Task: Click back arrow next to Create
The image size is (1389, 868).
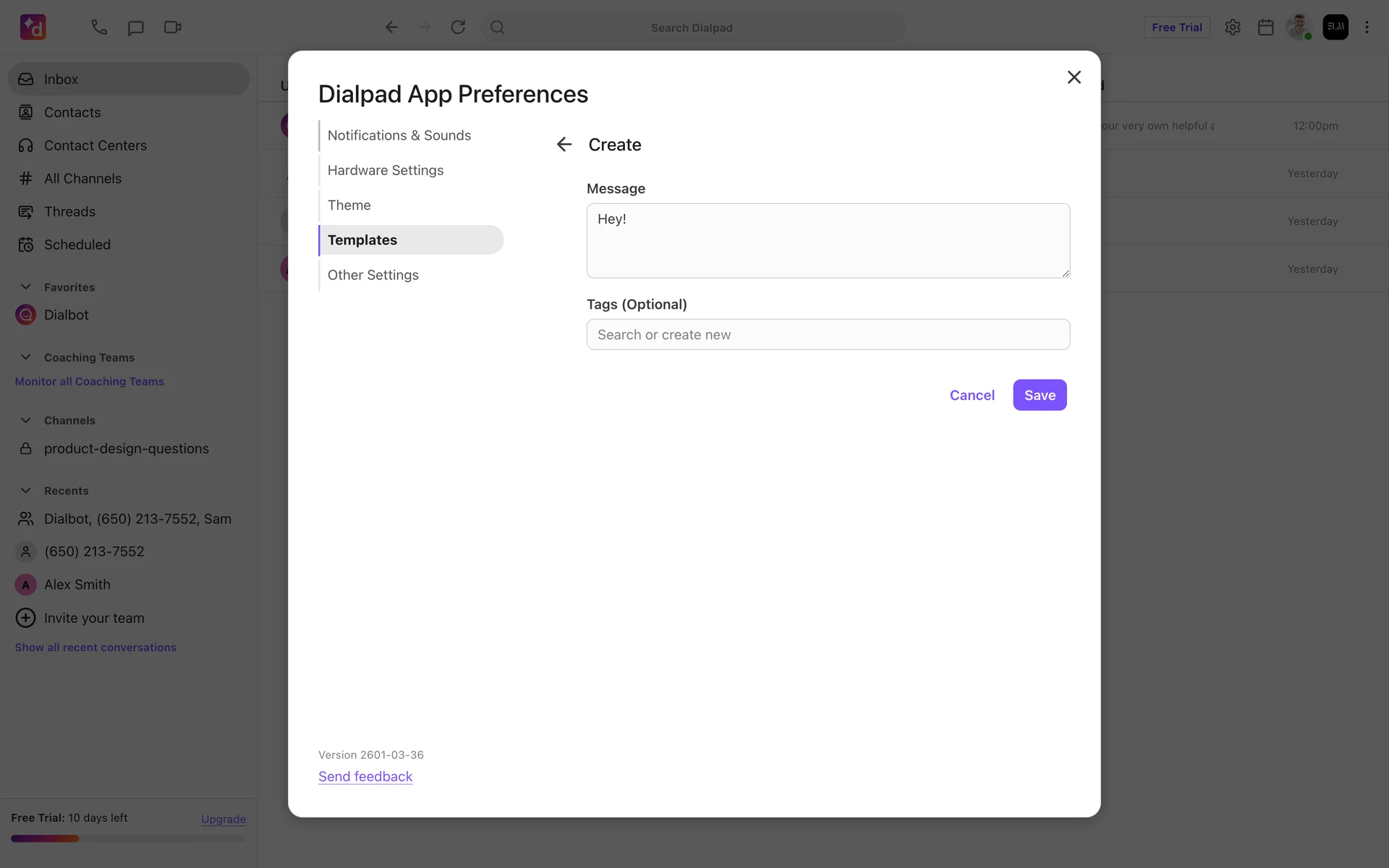Action: point(564,145)
